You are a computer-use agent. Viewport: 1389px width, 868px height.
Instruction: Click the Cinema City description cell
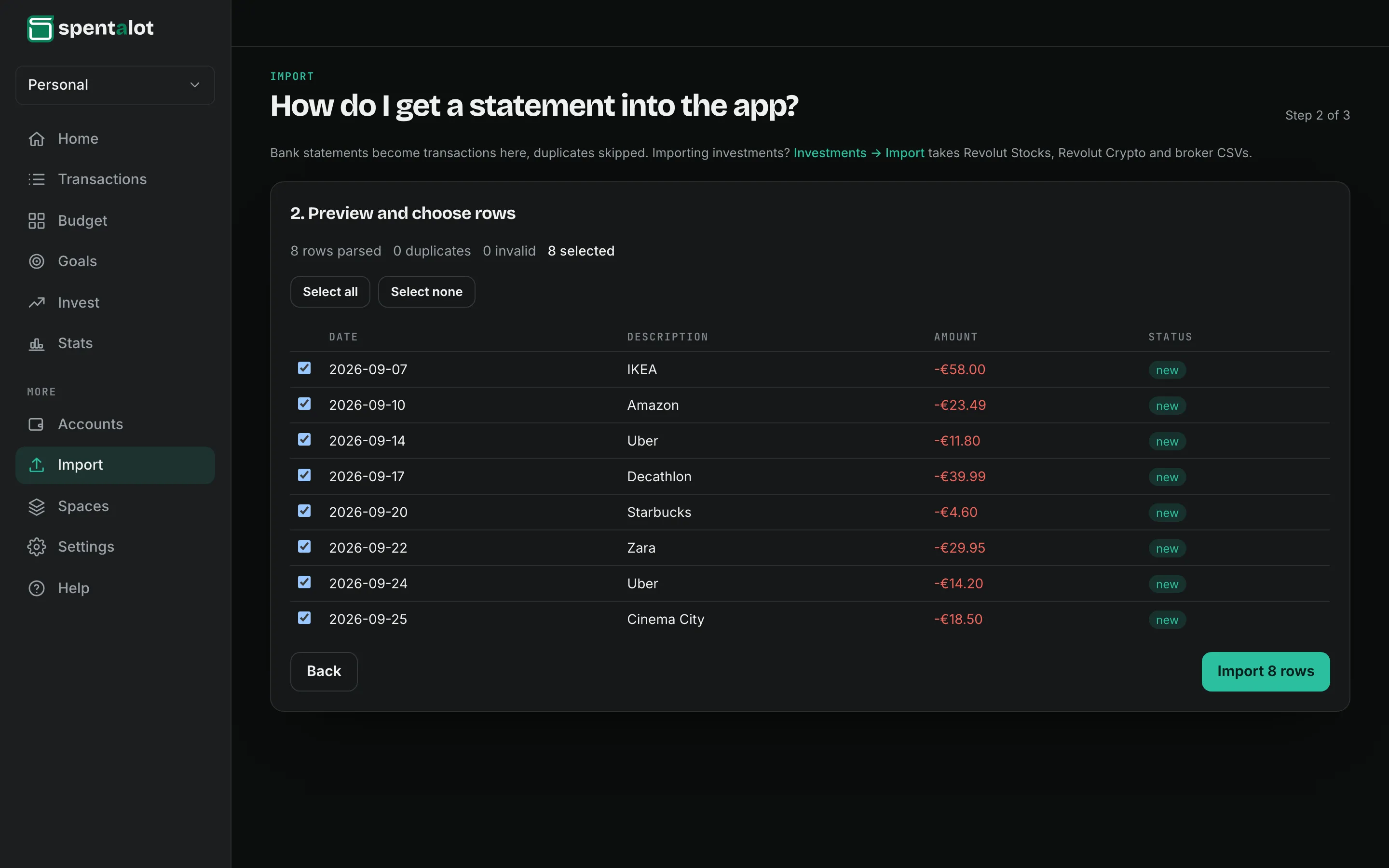pyautogui.click(x=665, y=620)
